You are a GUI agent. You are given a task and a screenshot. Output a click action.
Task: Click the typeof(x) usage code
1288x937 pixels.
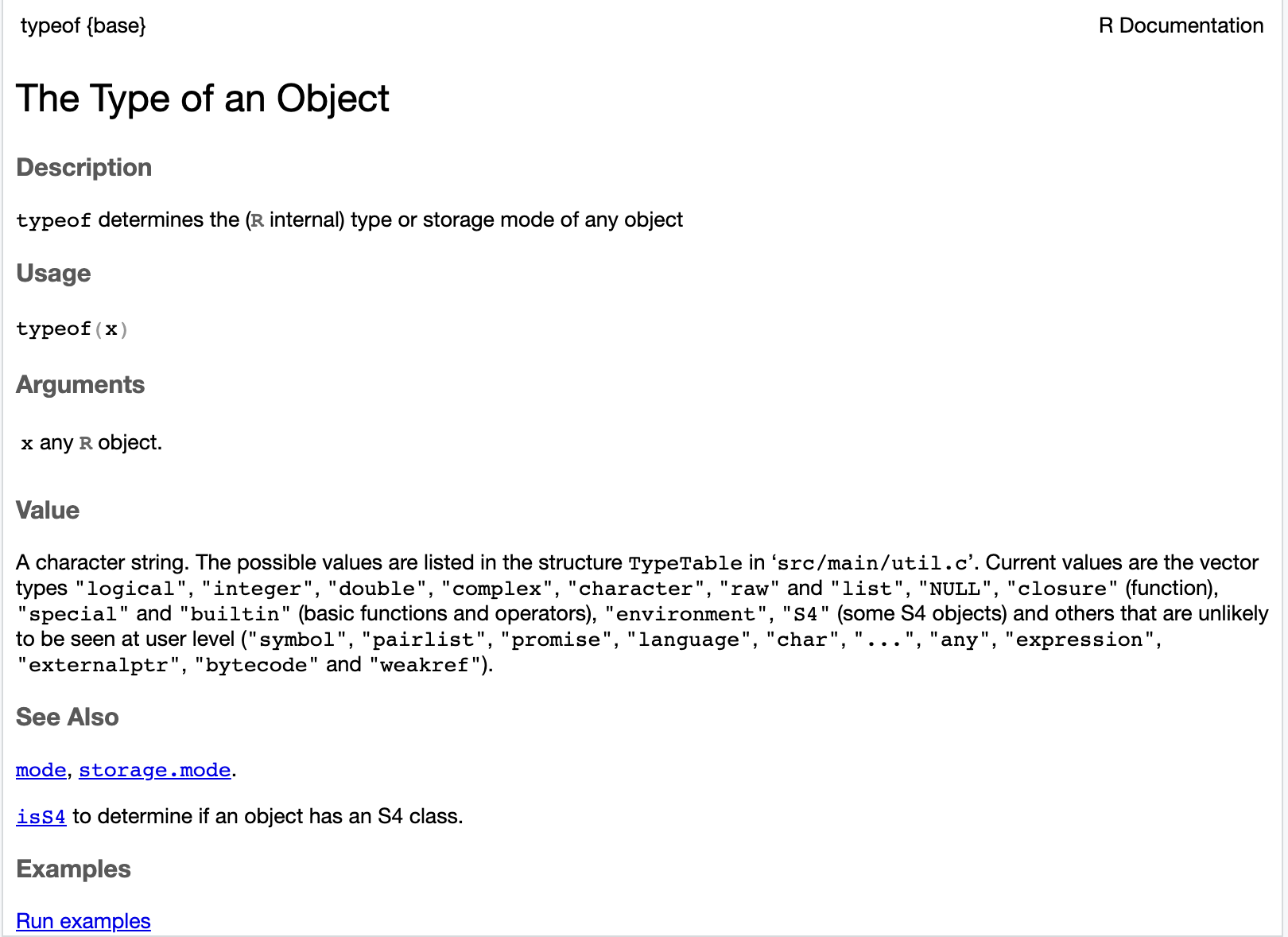coord(72,329)
